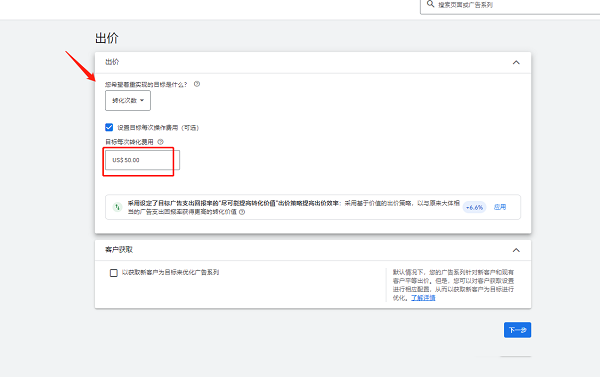This screenshot has width=600, height=377.
Task: Enable 以获取新客户为目标来优化广告系列 checkbox
Action: pyautogui.click(x=114, y=273)
